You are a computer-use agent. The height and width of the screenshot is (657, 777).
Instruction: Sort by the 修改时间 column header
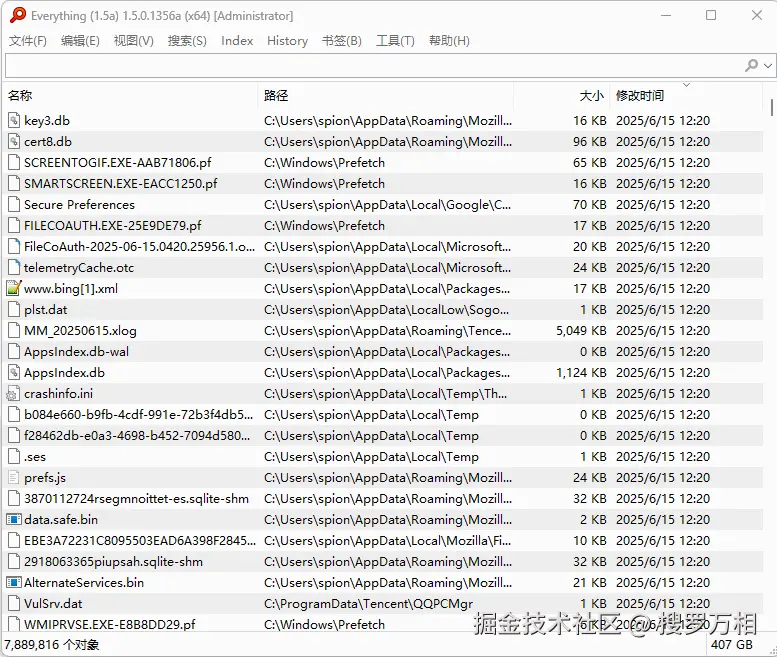click(686, 95)
